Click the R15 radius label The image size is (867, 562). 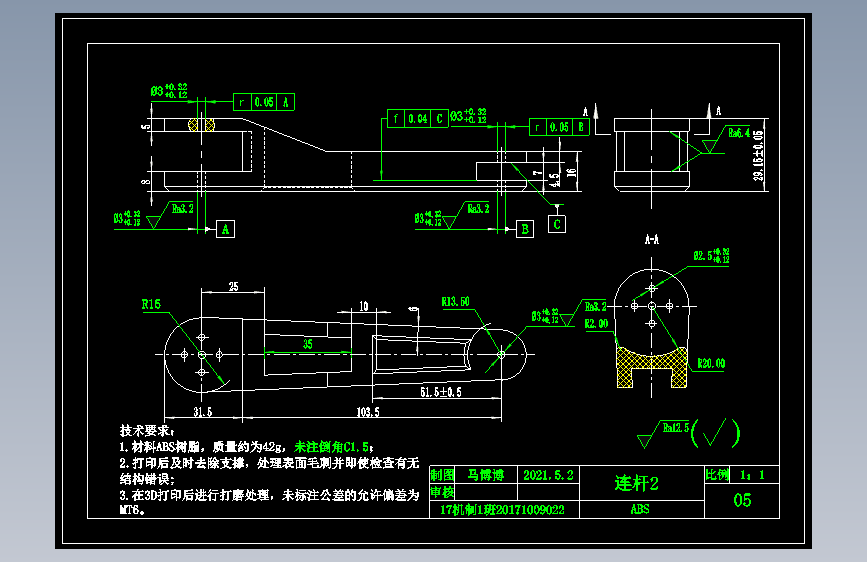[151, 304]
